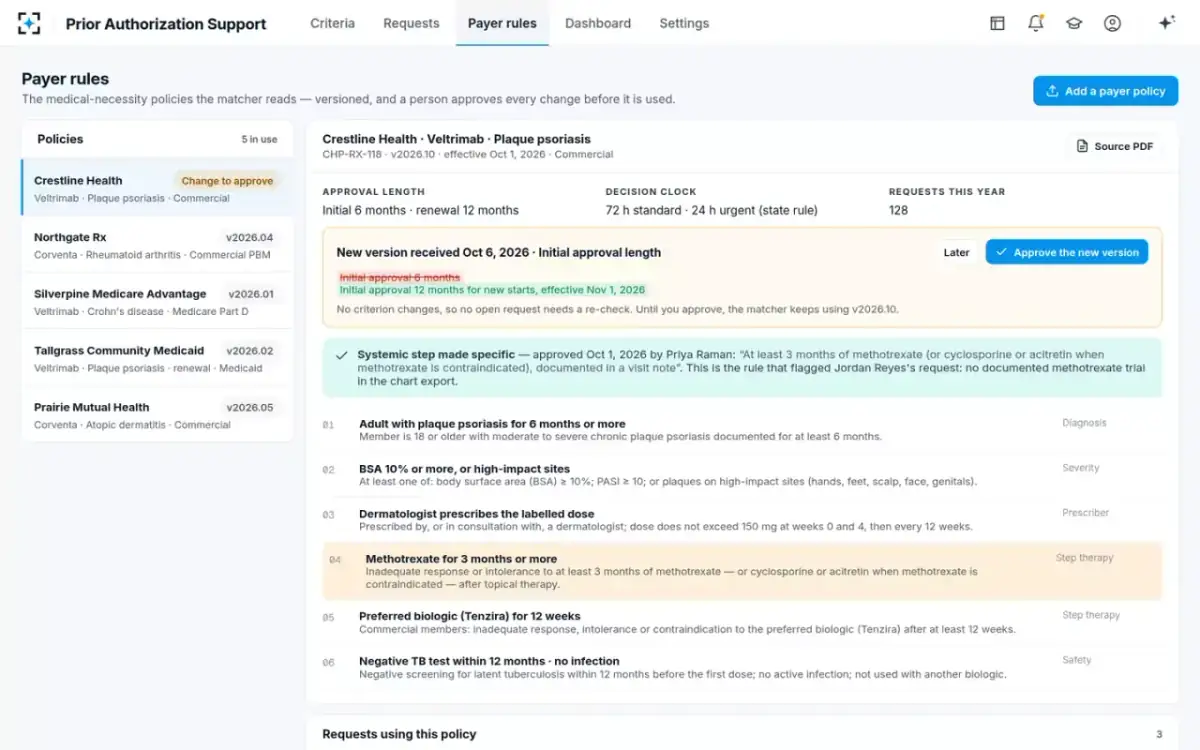Click the Prior Authorization Support title
The height and width of the screenshot is (750, 1200).
[166, 23]
